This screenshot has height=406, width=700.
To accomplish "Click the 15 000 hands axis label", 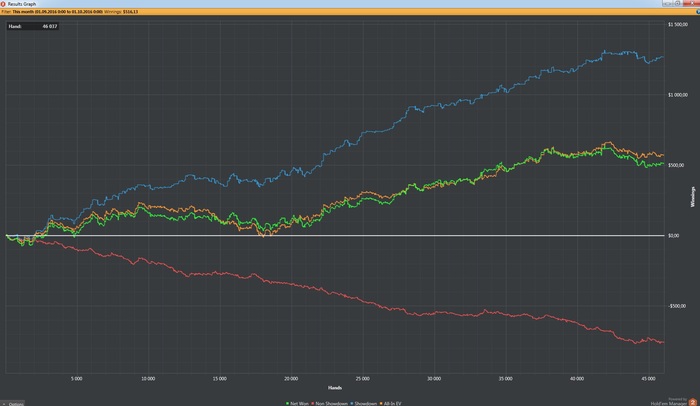I will [x=219, y=379].
